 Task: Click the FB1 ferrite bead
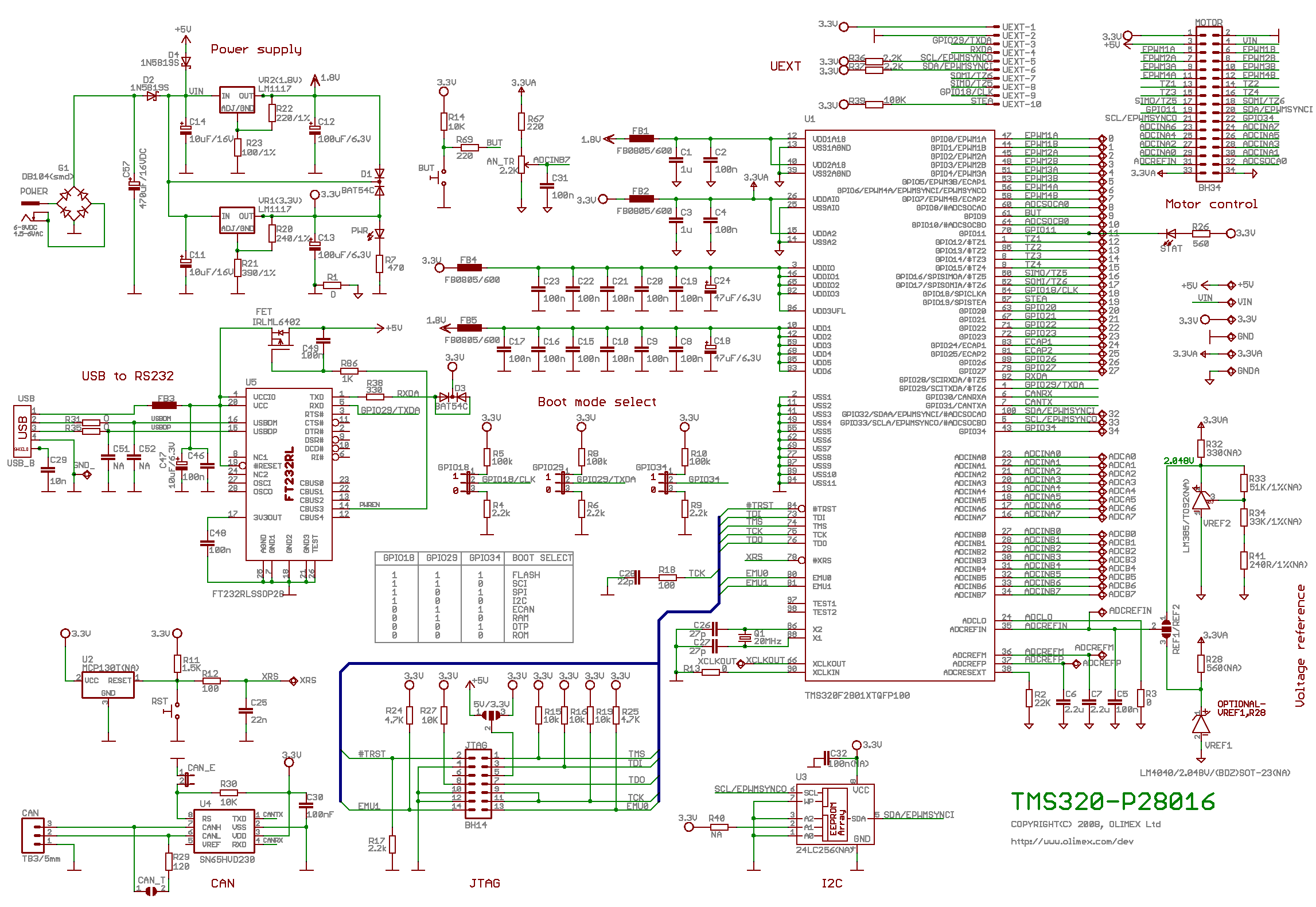tap(641, 139)
